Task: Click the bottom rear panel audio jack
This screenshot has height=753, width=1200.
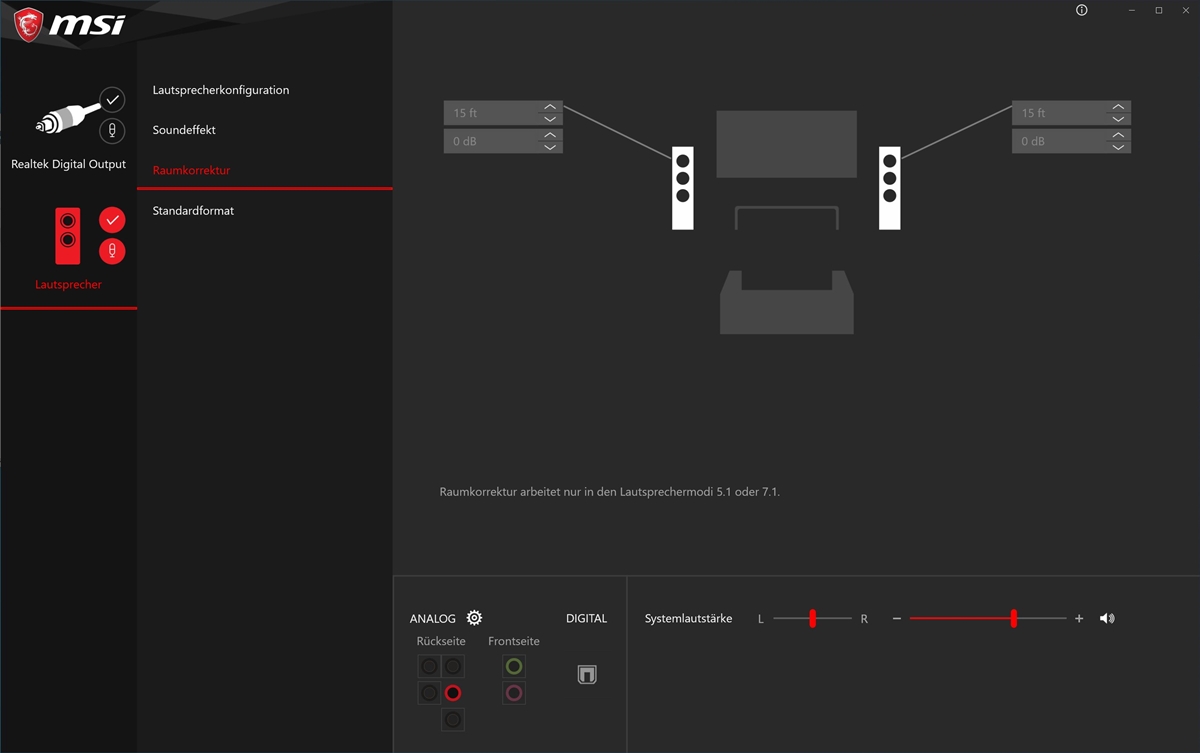Action: click(x=453, y=720)
